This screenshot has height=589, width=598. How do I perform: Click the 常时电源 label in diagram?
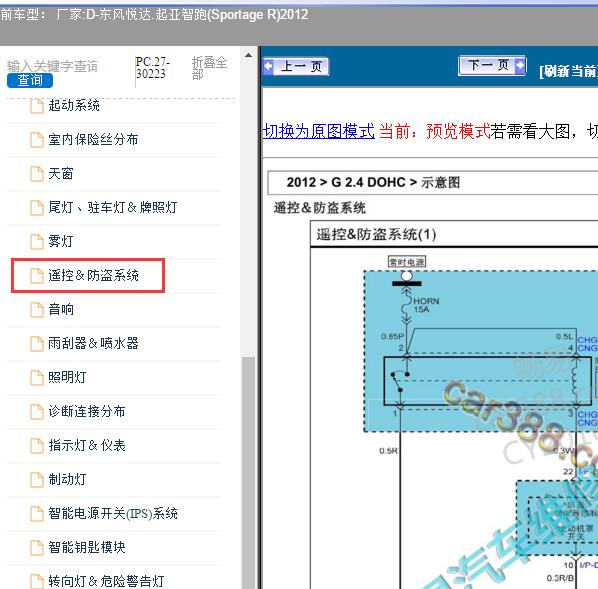(x=407, y=262)
